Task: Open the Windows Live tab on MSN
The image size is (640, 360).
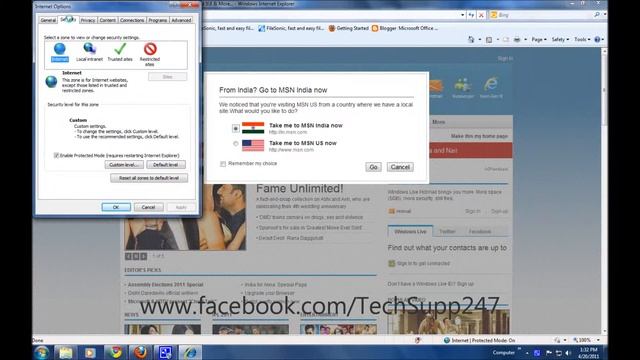Action: (x=410, y=231)
